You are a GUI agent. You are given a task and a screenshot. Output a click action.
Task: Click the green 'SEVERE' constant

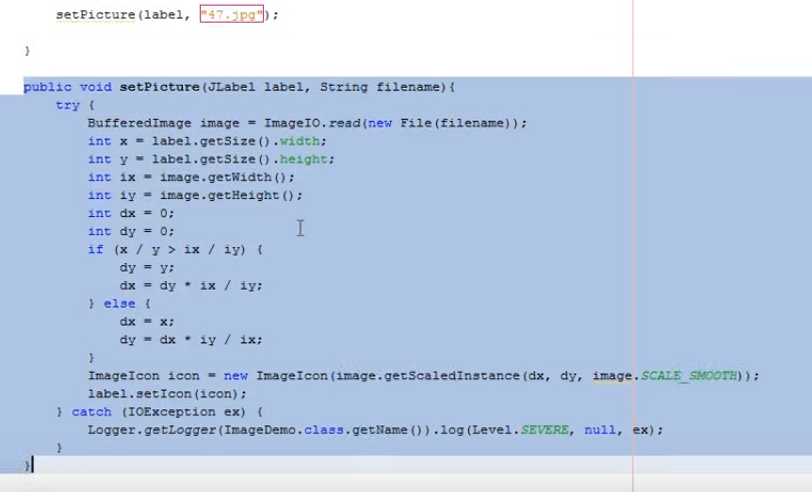(544, 430)
